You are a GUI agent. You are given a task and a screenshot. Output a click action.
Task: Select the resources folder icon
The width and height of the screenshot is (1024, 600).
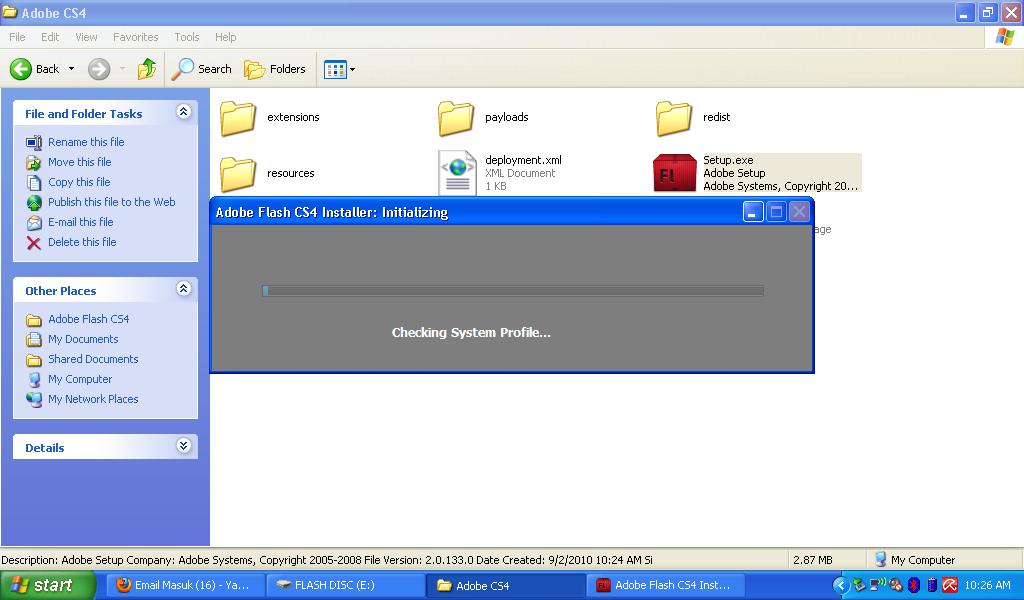[x=238, y=174]
